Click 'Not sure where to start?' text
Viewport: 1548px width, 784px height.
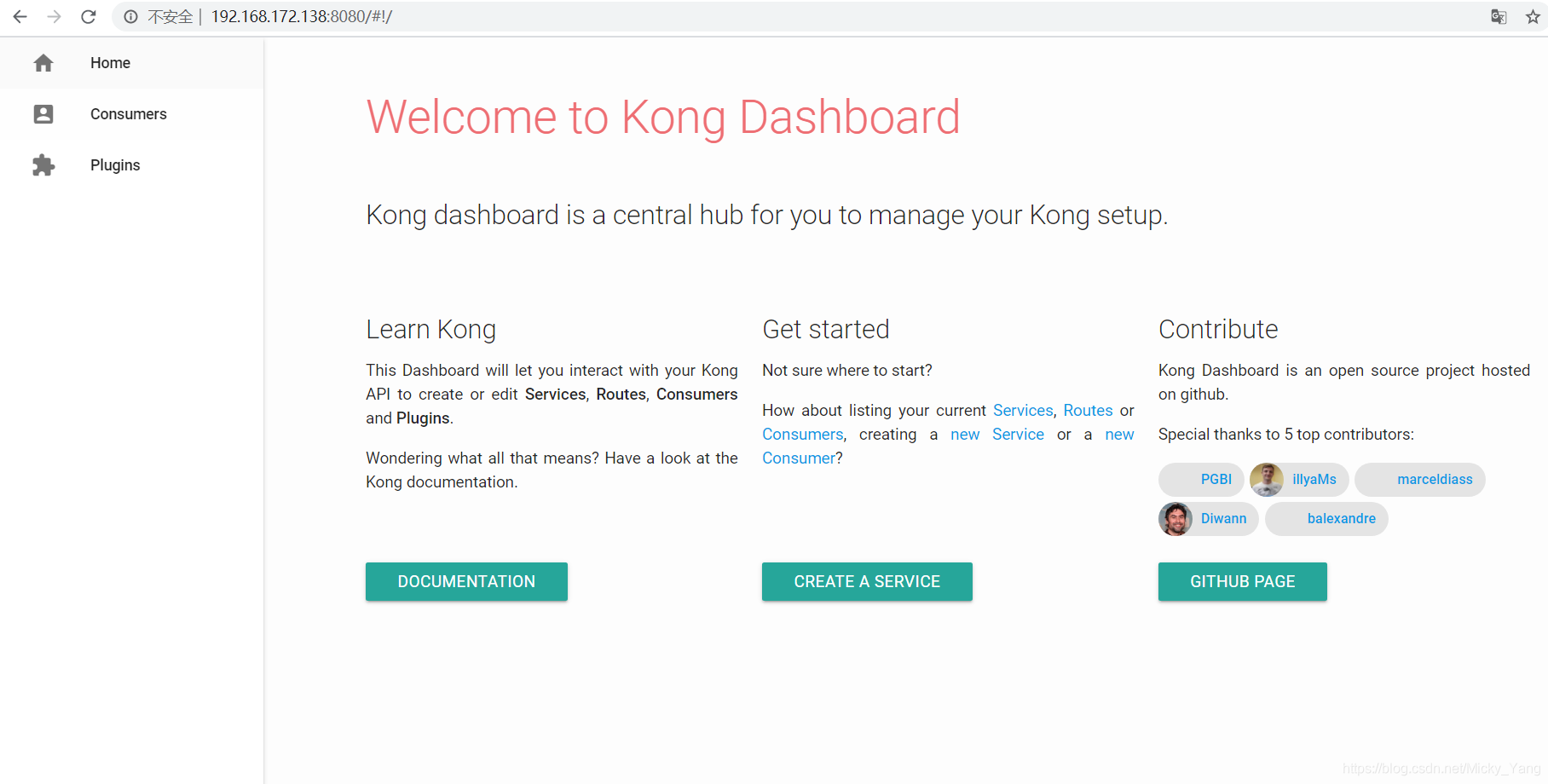coord(847,371)
